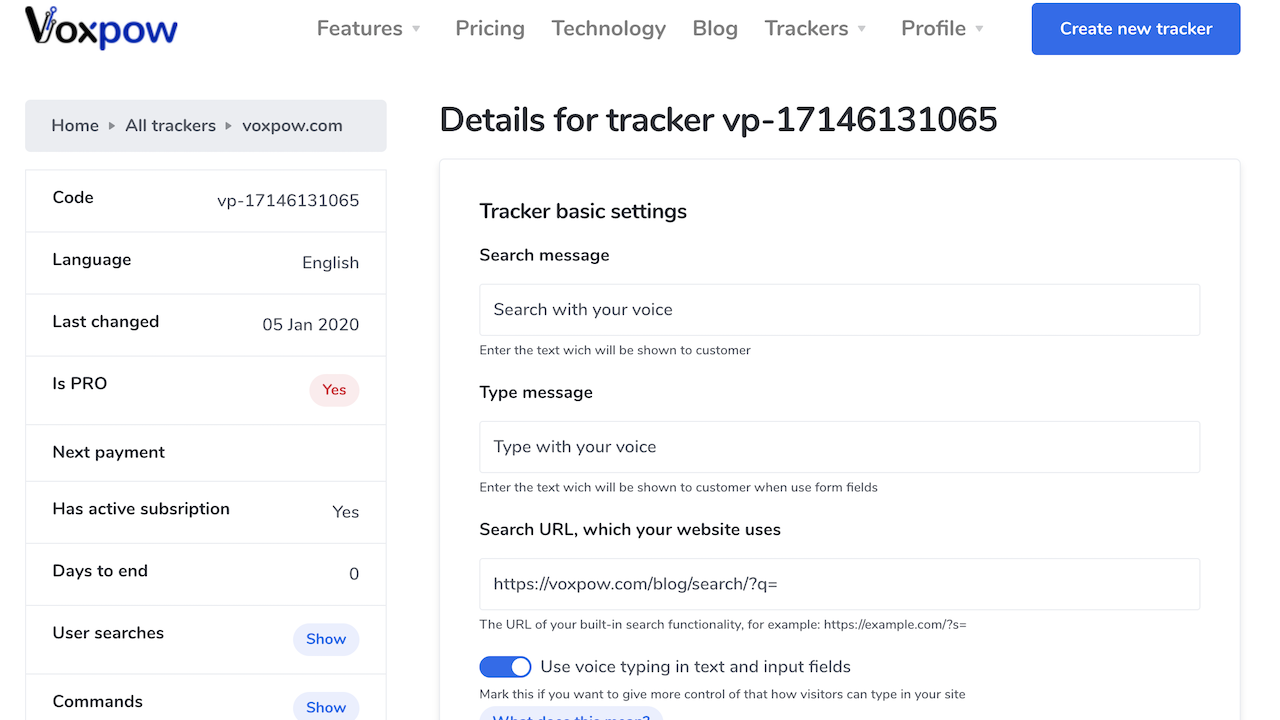Expand the Profile dropdown menu
This screenshot has height=720, width=1280.
click(942, 29)
